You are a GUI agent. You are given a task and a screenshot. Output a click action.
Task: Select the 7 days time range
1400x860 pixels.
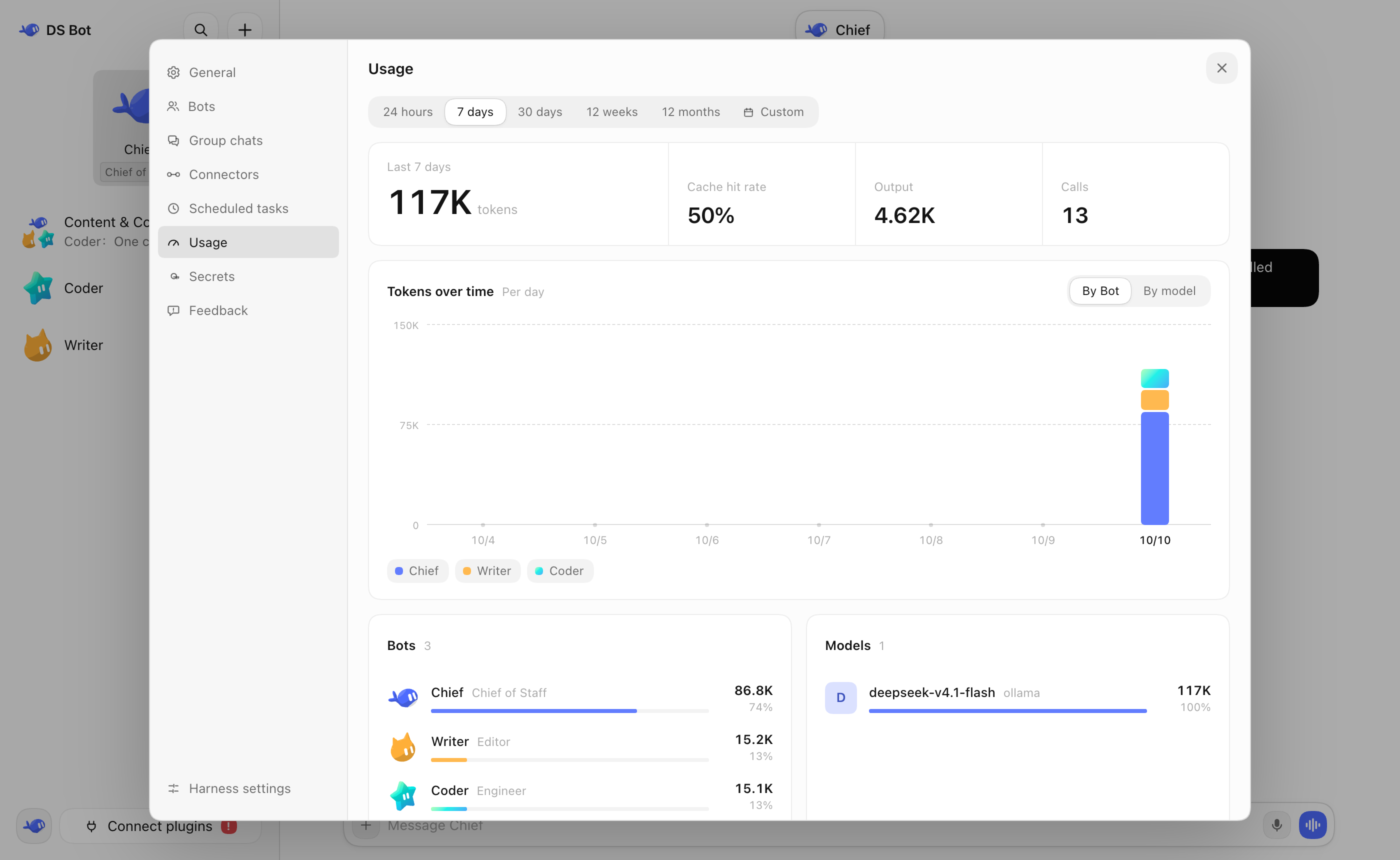(x=475, y=112)
